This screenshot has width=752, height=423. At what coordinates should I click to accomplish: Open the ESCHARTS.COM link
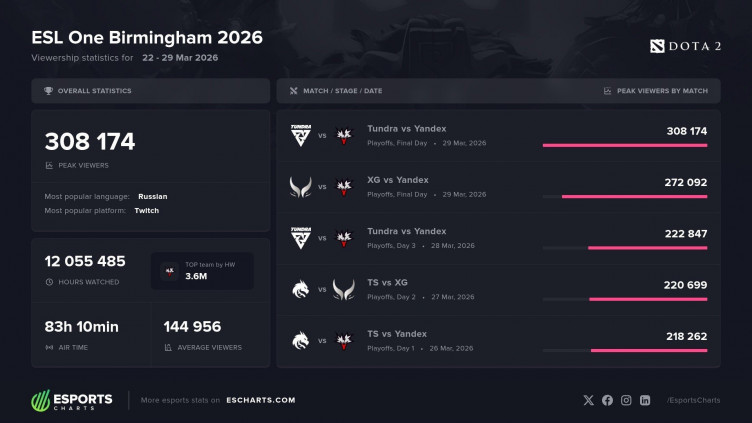click(x=259, y=400)
